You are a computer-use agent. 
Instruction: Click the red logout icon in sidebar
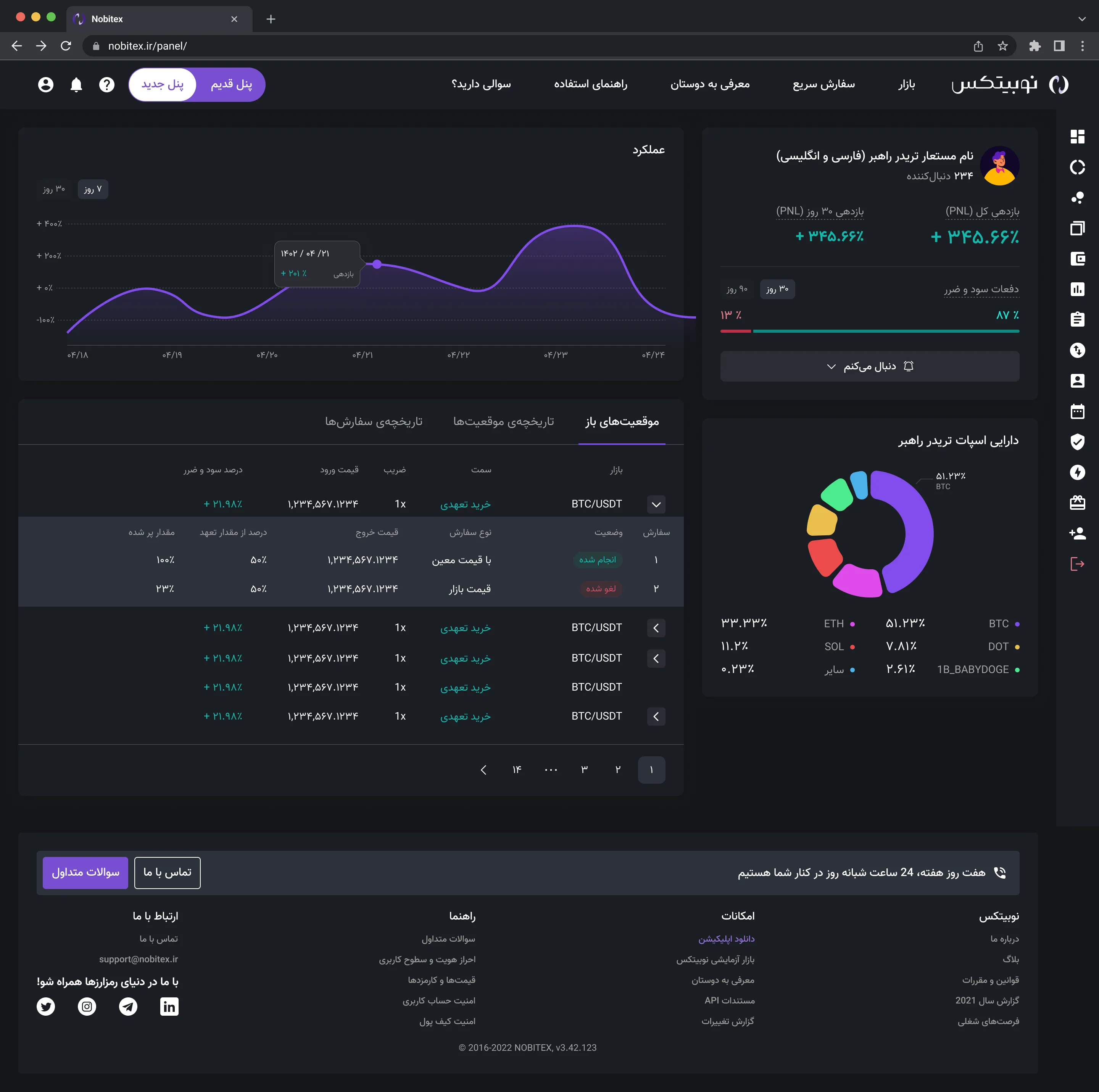tap(1077, 564)
